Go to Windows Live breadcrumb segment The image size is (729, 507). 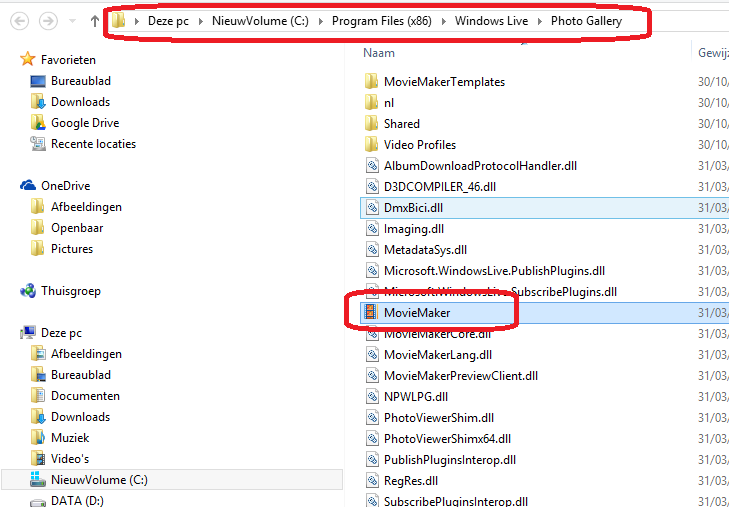(x=491, y=21)
